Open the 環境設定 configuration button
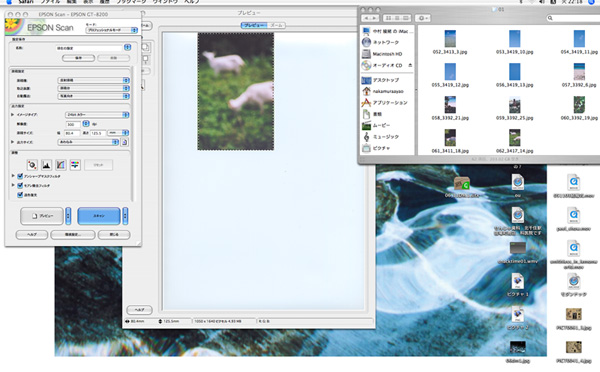The width and height of the screenshot is (600, 372). click(x=73, y=235)
